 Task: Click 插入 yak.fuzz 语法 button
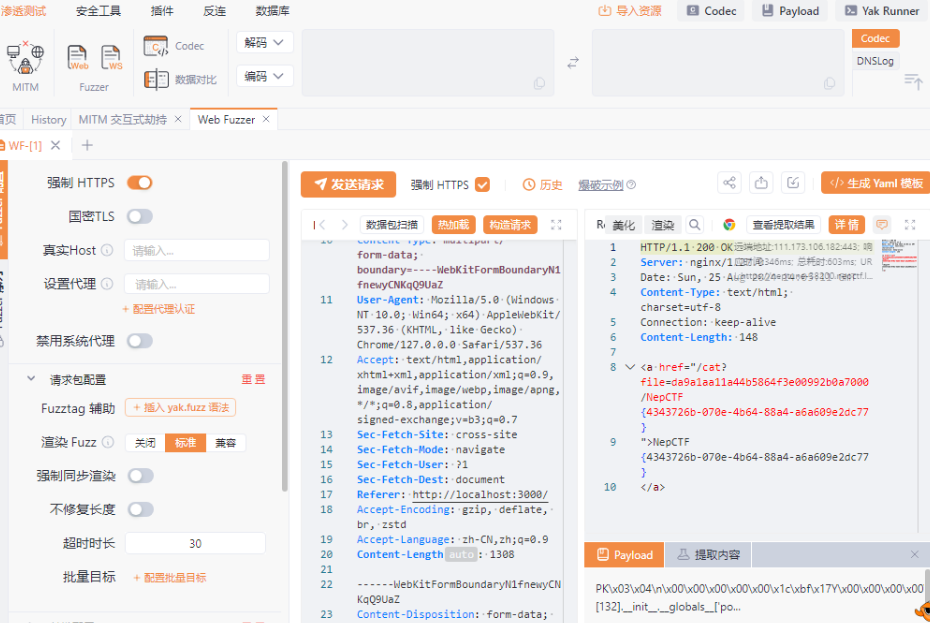[x=180, y=408]
